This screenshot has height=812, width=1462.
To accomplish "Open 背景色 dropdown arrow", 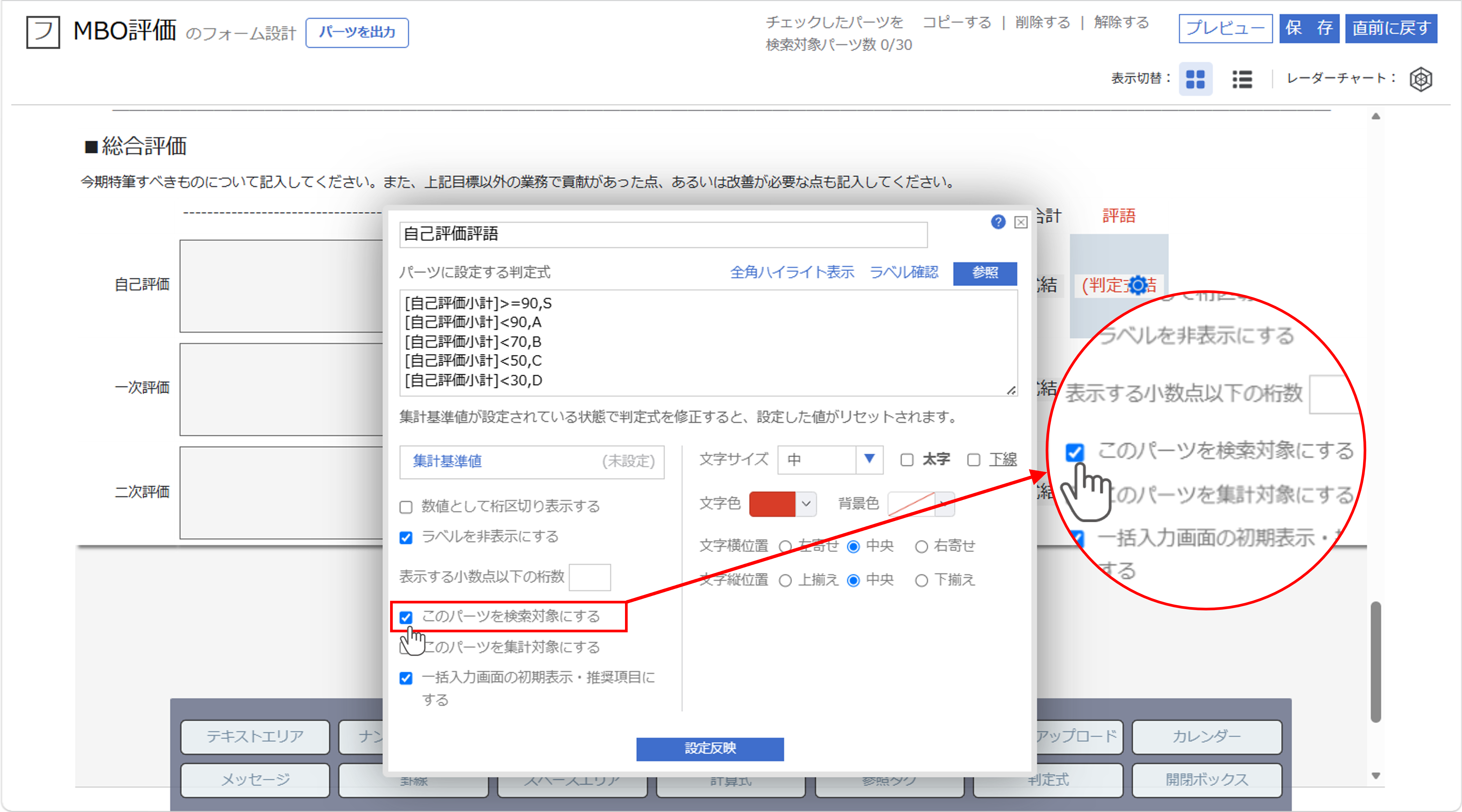I will click(944, 504).
